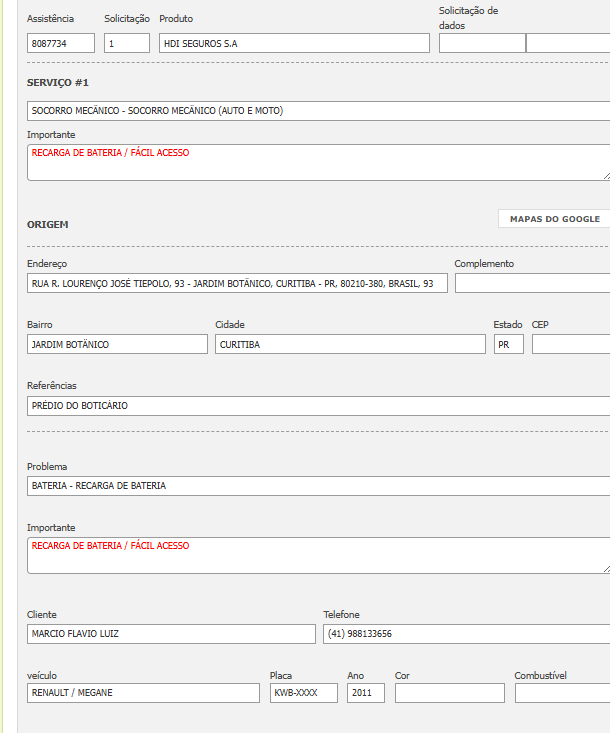Focus the Assistência number field
The height and width of the screenshot is (733, 610).
[61, 43]
